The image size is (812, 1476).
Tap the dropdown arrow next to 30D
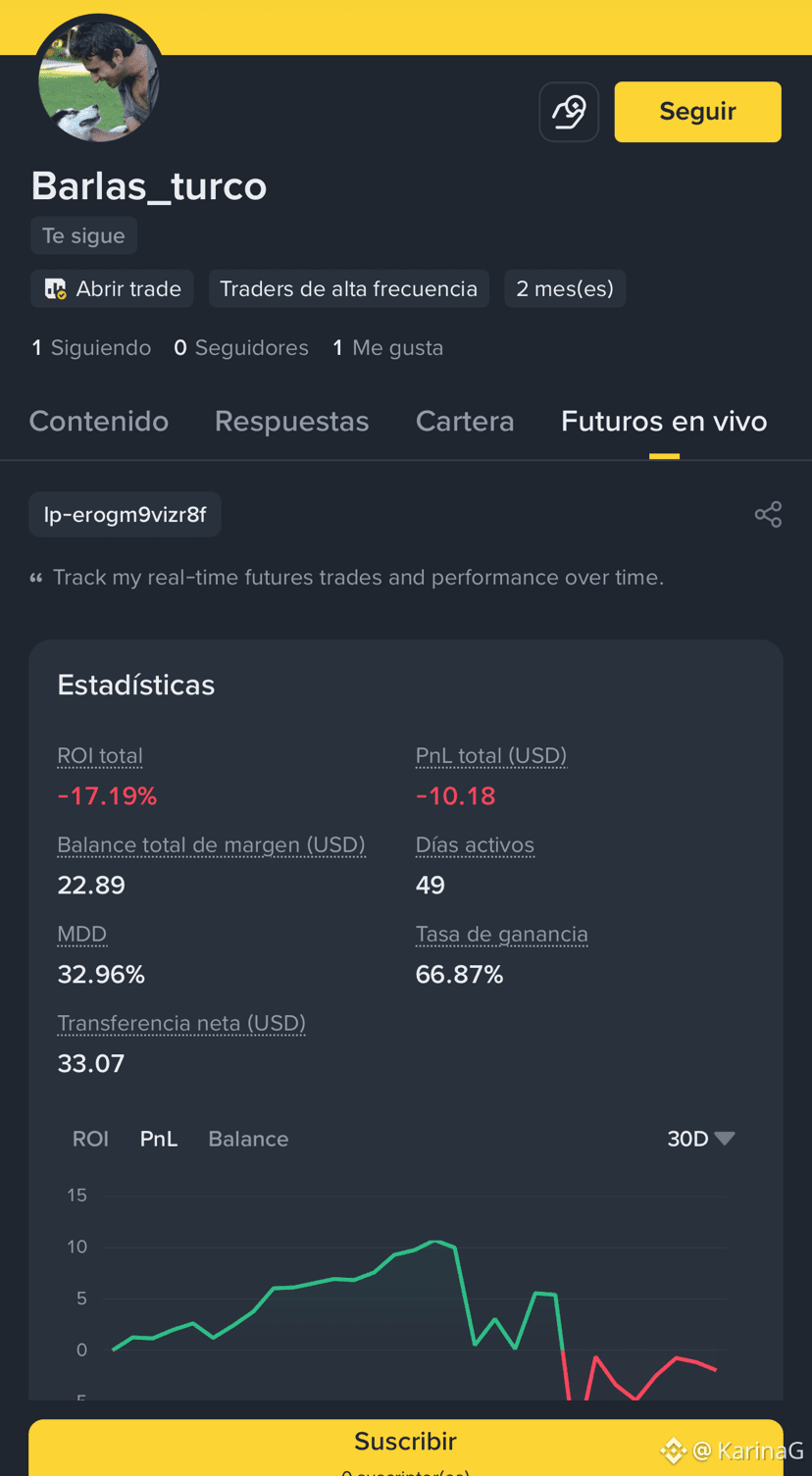tap(725, 1139)
